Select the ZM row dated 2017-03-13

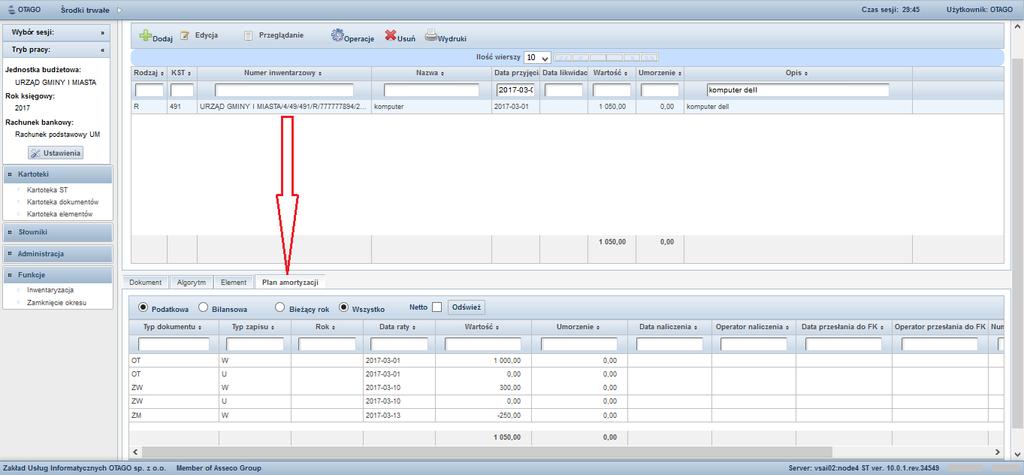[567, 416]
